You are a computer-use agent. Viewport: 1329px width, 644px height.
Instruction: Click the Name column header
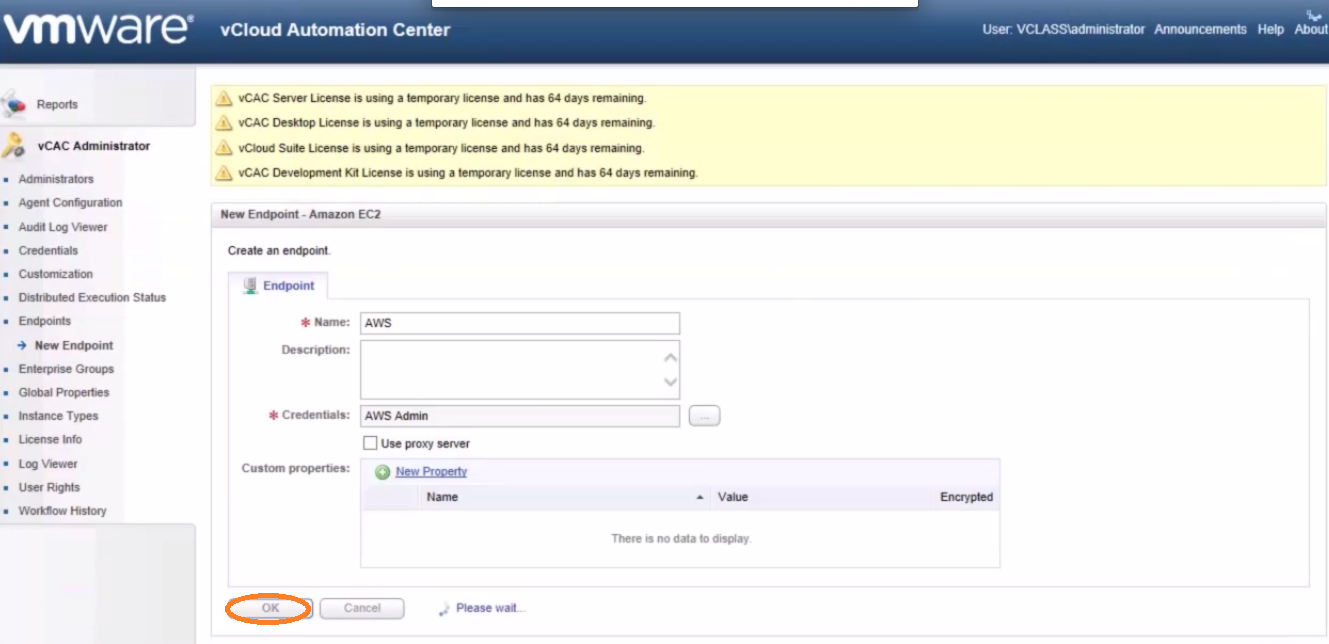[x=442, y=497]
